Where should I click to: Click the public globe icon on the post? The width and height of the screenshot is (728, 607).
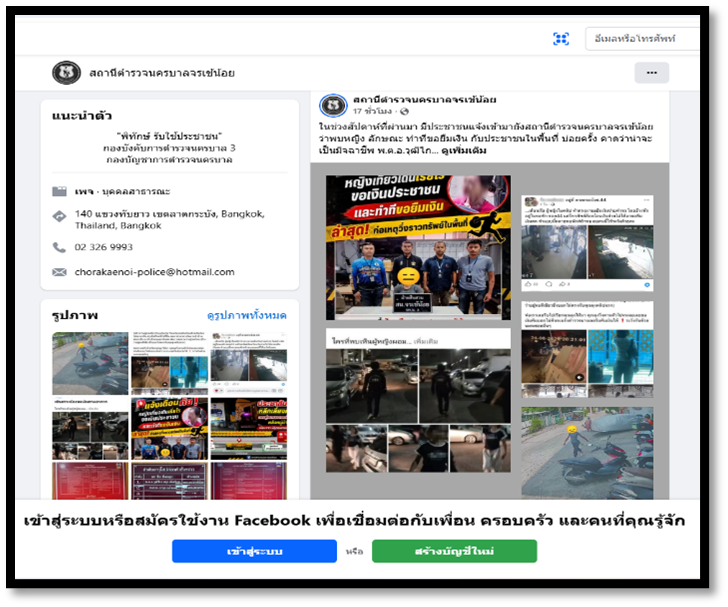coord(404,111)
